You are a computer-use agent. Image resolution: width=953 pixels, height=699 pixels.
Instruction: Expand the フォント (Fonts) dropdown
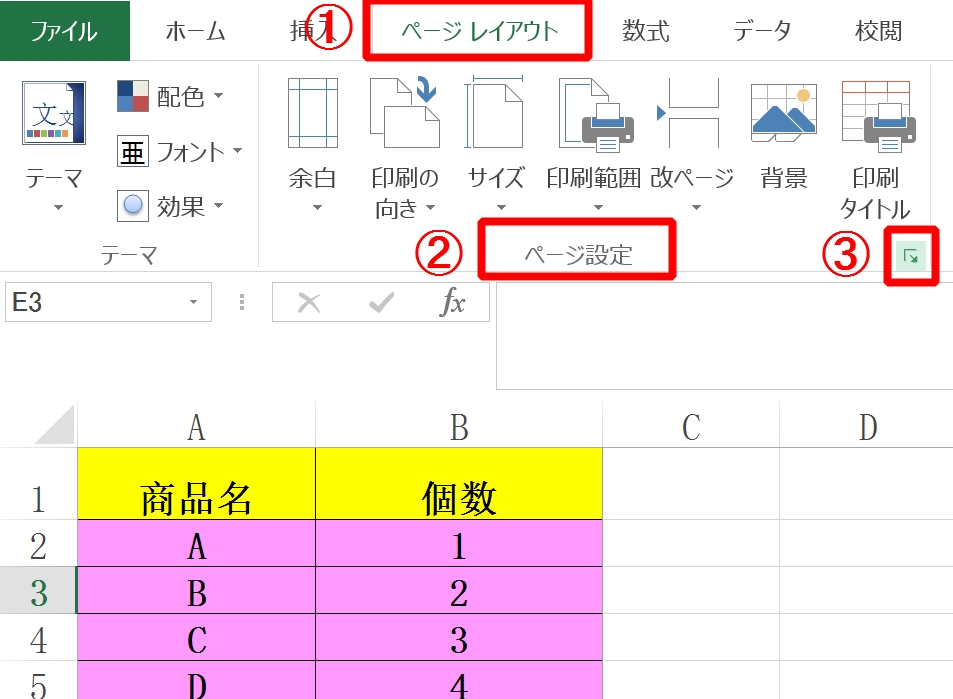coord(237,152)
